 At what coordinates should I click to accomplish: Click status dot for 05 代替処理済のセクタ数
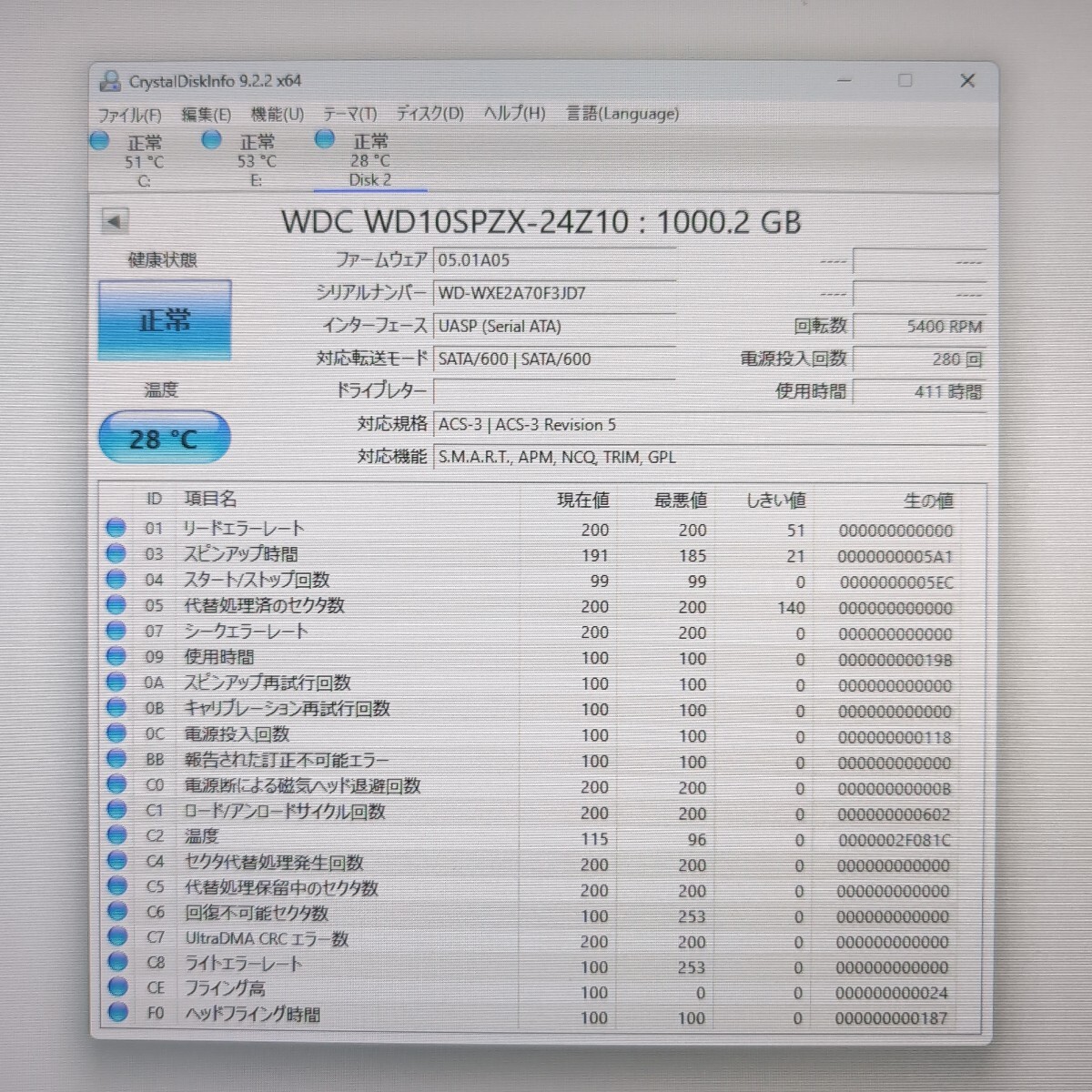coord(116,604)
